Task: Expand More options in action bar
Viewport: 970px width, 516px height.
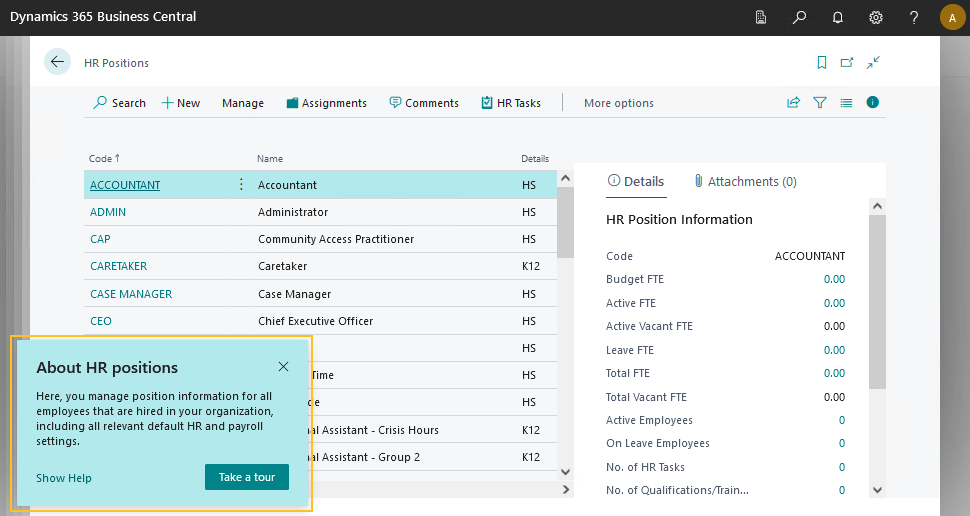Action: pos(618,103)
